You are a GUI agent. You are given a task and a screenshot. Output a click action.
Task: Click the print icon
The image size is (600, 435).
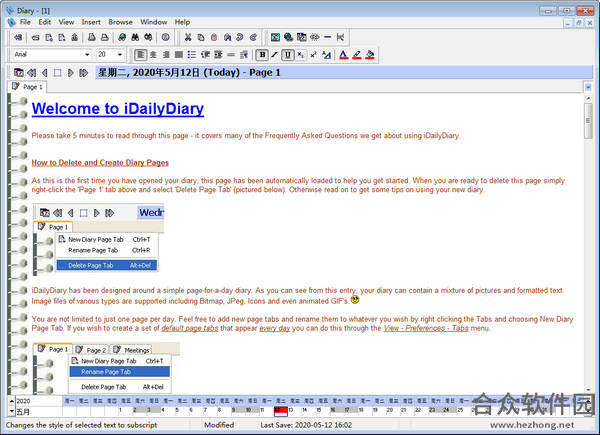coord(104,37)
